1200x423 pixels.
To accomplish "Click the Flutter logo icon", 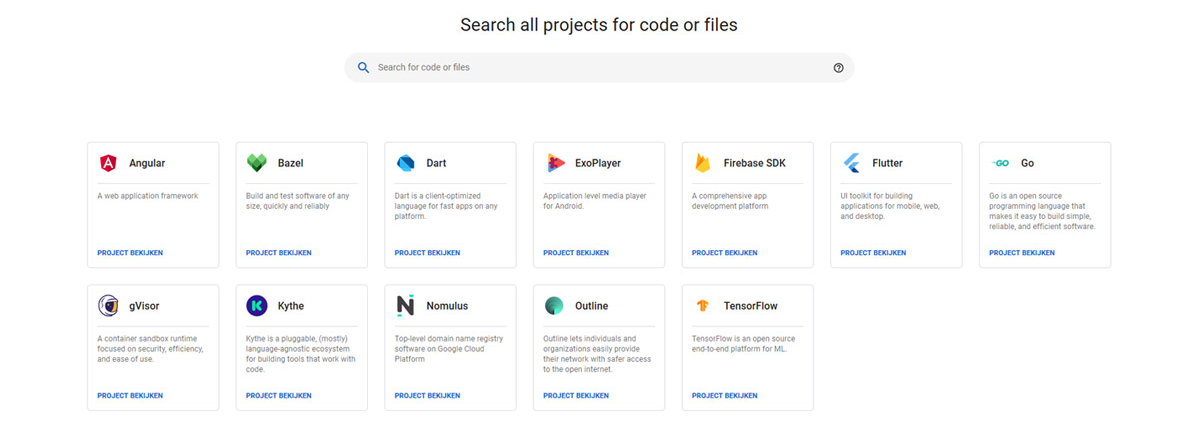I will click(852, 163).
